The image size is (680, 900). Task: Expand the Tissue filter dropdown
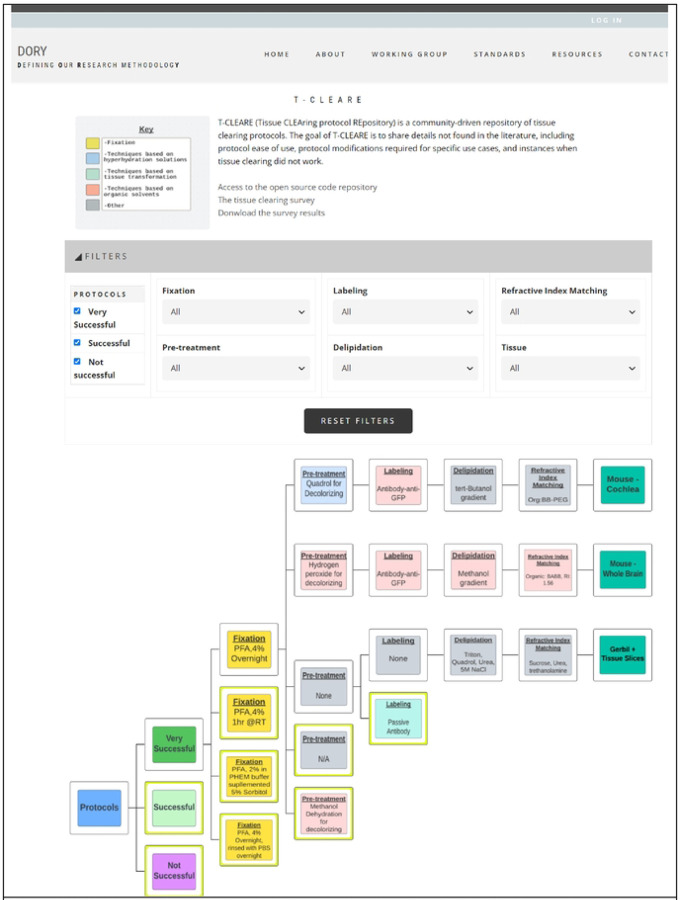pos(569,368)
